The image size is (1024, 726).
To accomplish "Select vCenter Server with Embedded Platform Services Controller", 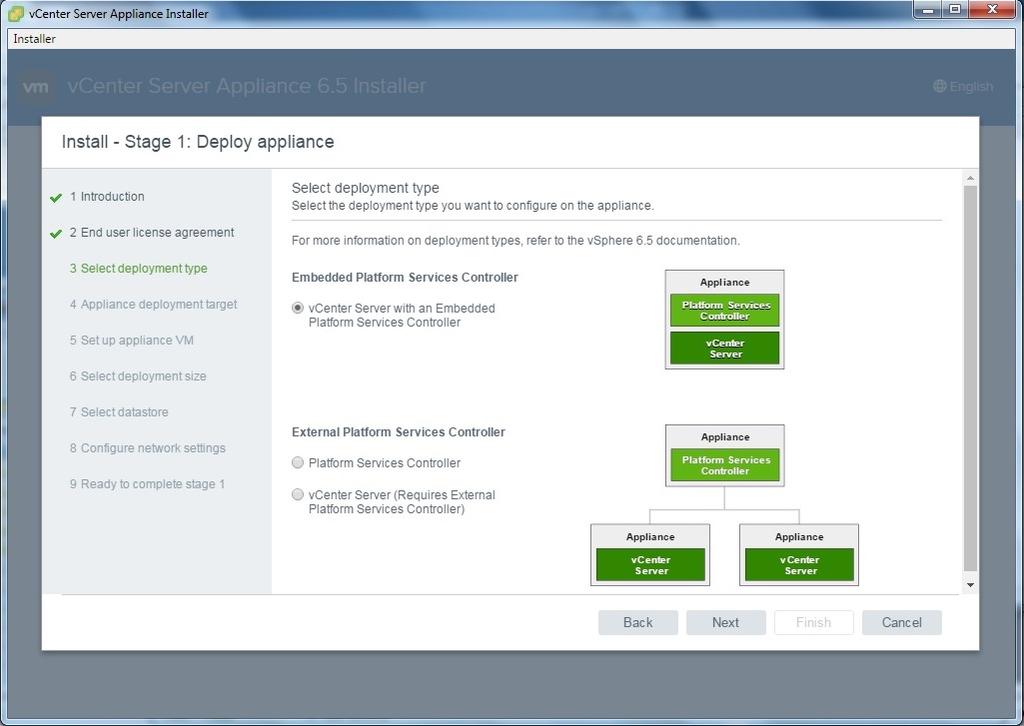I will pyautogui.click(x=298, y=308).
